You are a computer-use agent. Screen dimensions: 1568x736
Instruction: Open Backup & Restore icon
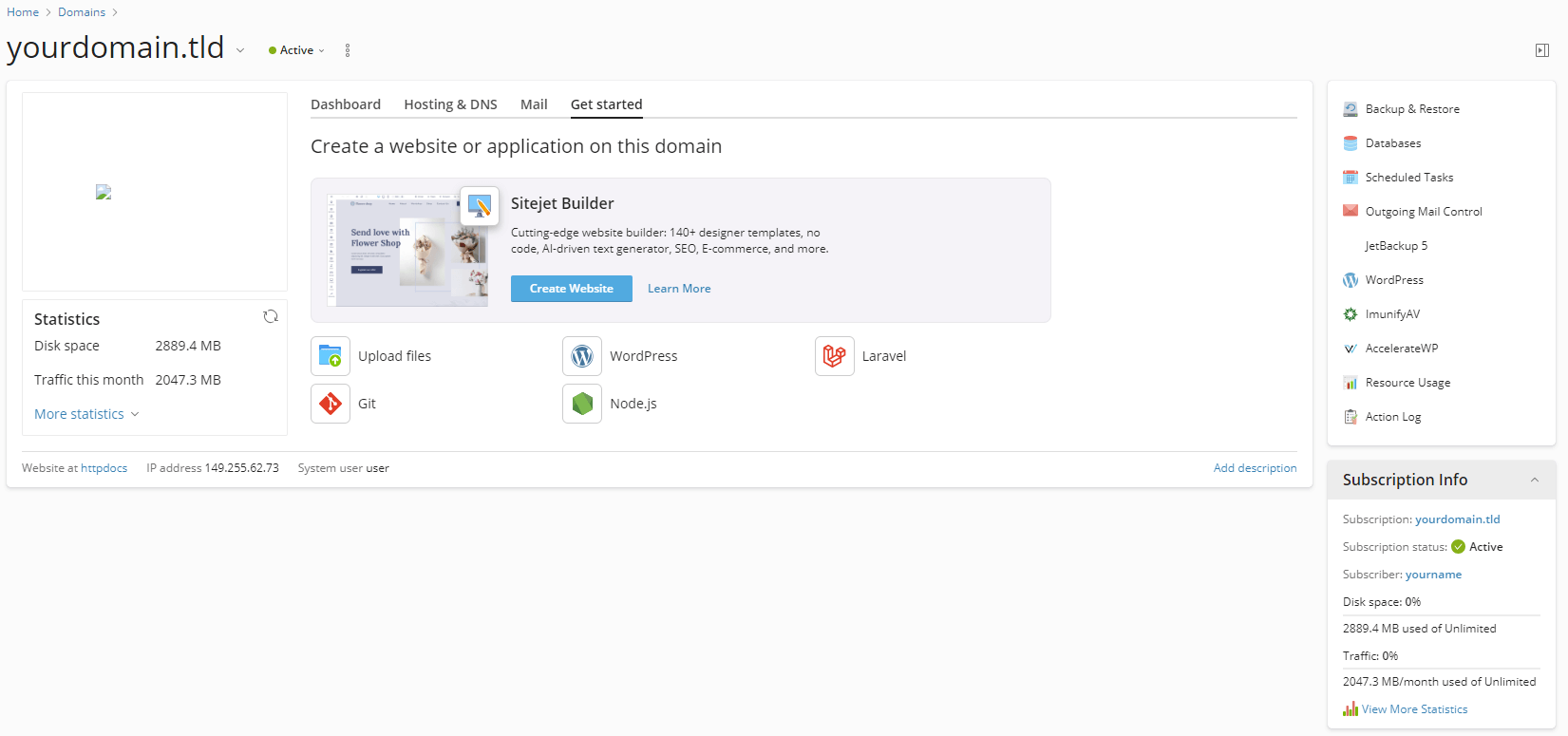click(x=1351, y=109)
